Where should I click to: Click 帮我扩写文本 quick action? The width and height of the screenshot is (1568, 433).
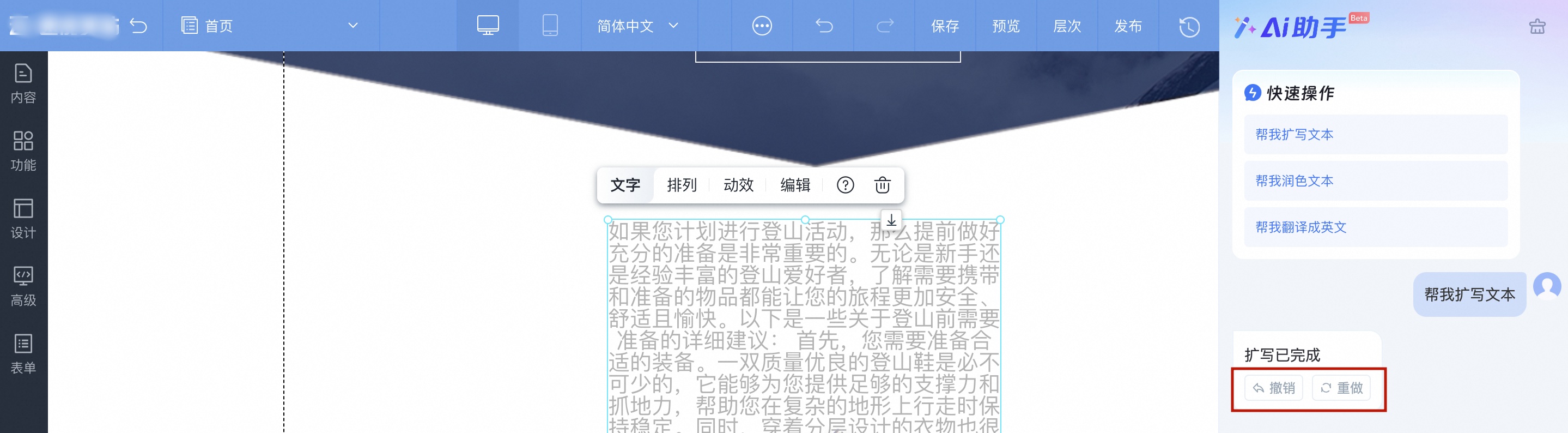click(x=1375, y=135)
